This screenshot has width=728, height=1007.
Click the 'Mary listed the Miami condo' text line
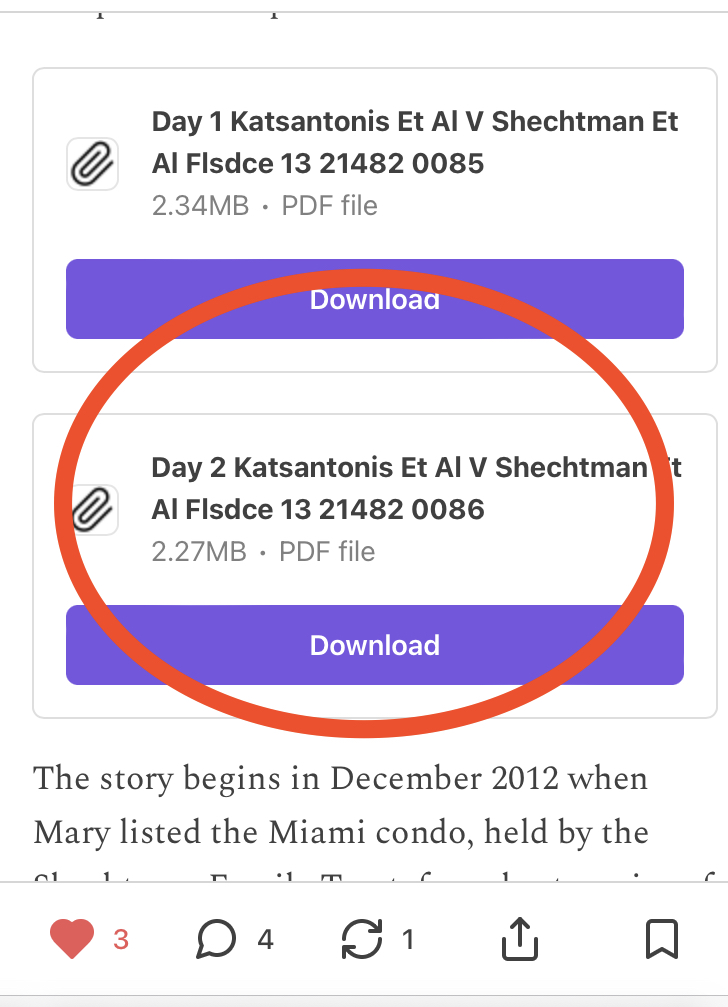(340, 832)
